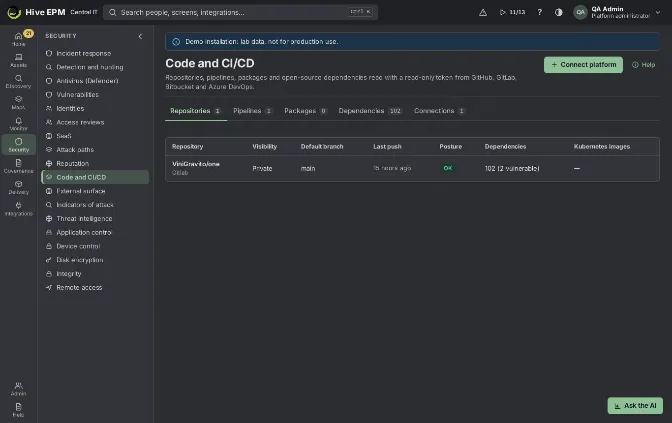
Task: Open Delivery in the navigation rail
Action: coord(18,187)
